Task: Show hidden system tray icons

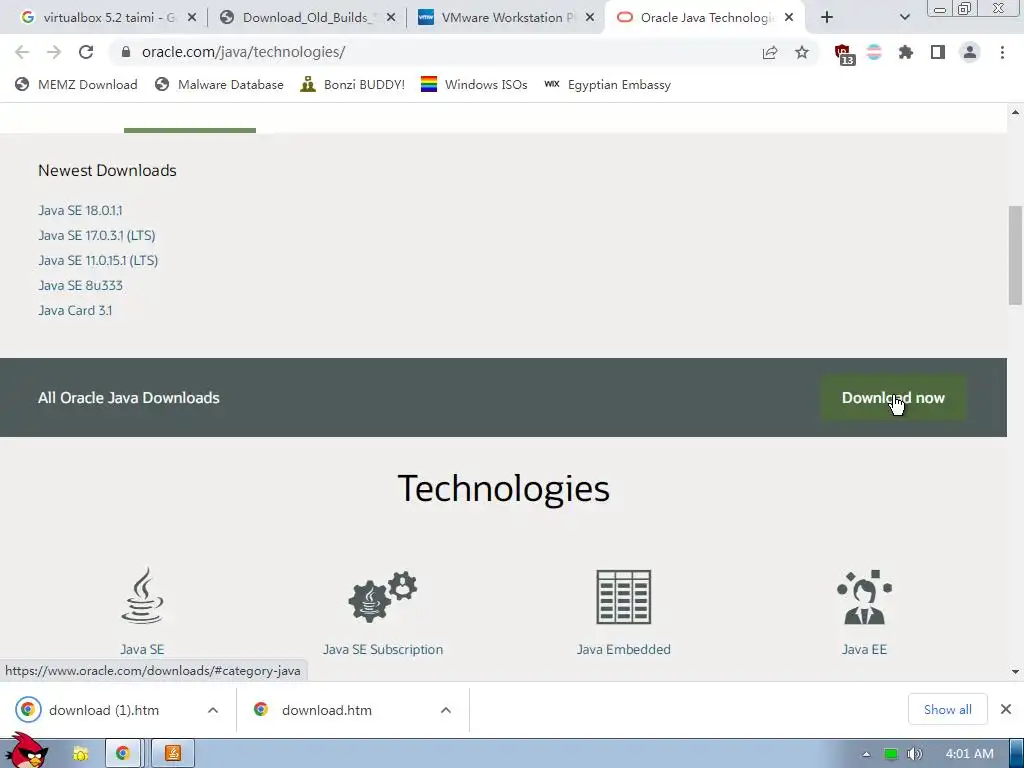Action: [866, 754]
